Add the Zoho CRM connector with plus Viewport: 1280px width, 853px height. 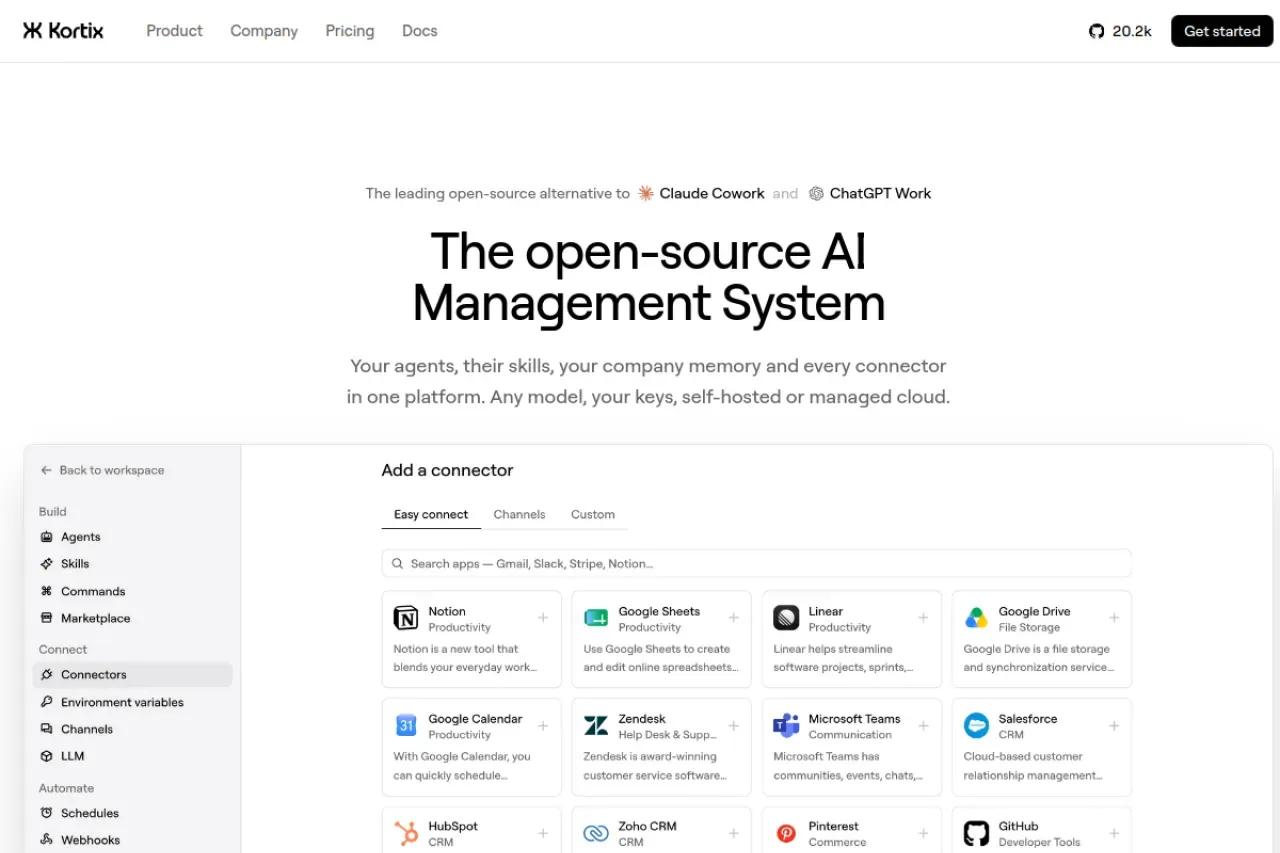733,833
